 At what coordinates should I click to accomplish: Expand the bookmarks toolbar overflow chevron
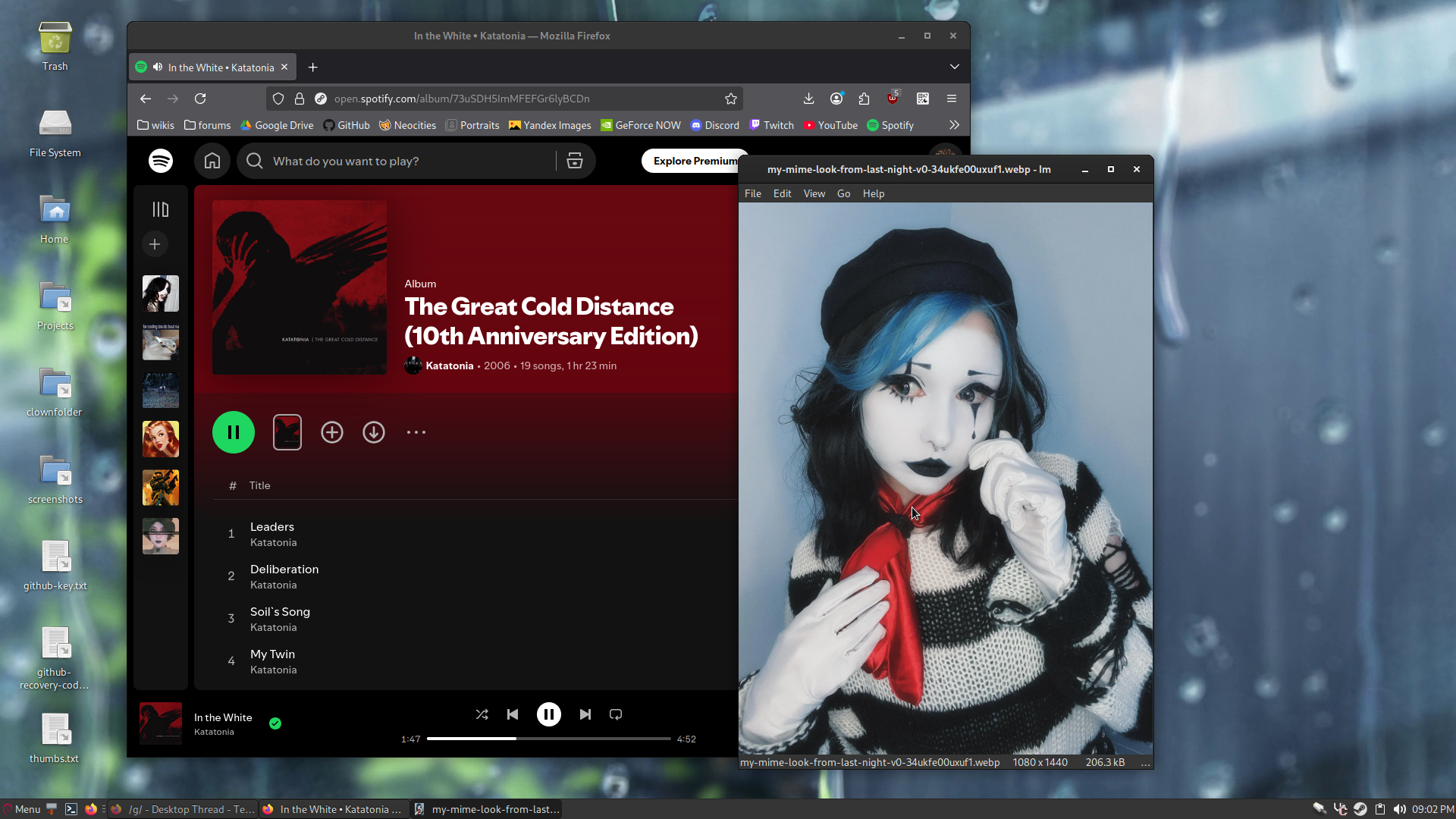[x=954, y=125]
